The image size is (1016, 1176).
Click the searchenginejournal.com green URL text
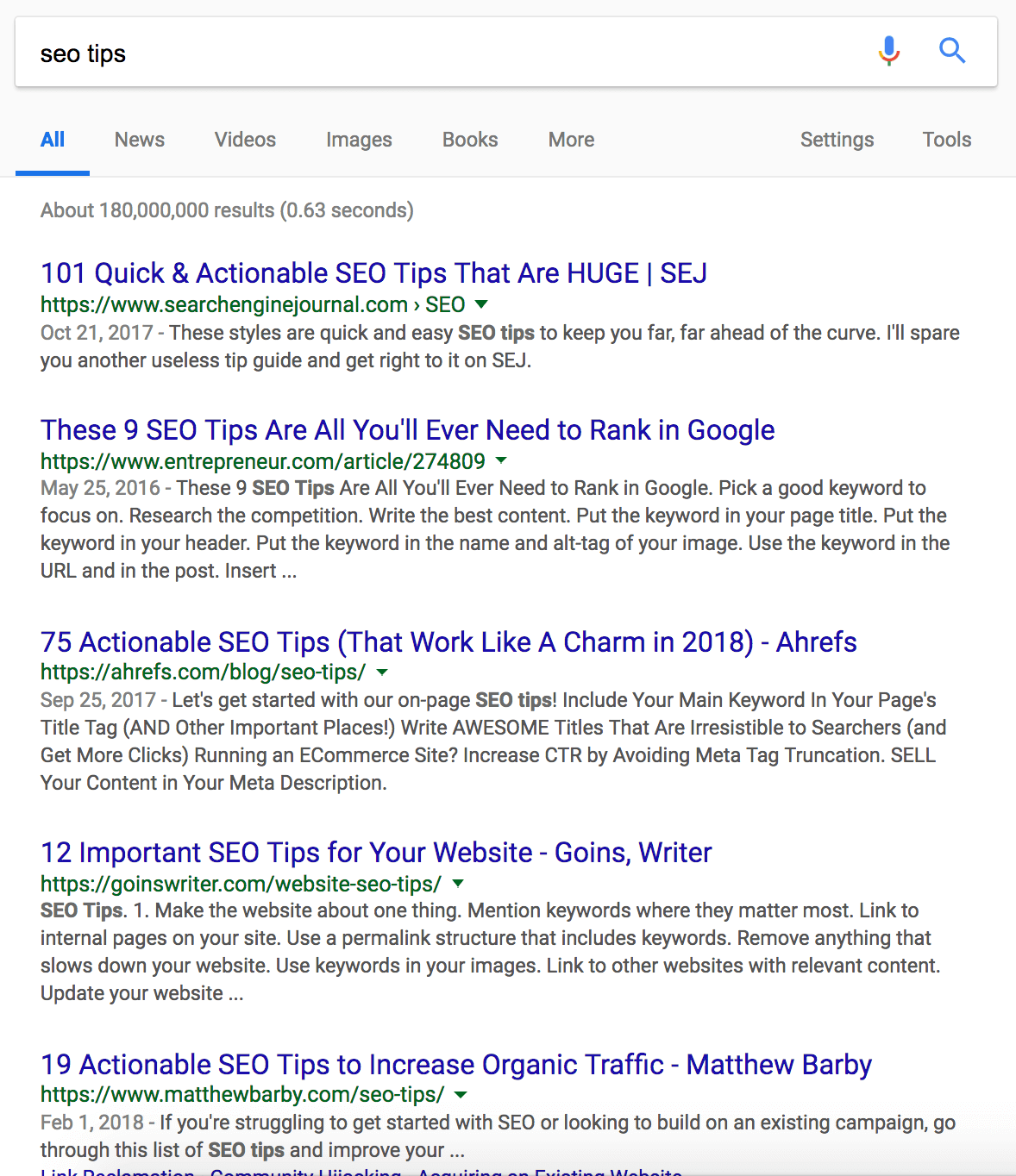pos(253,304)
